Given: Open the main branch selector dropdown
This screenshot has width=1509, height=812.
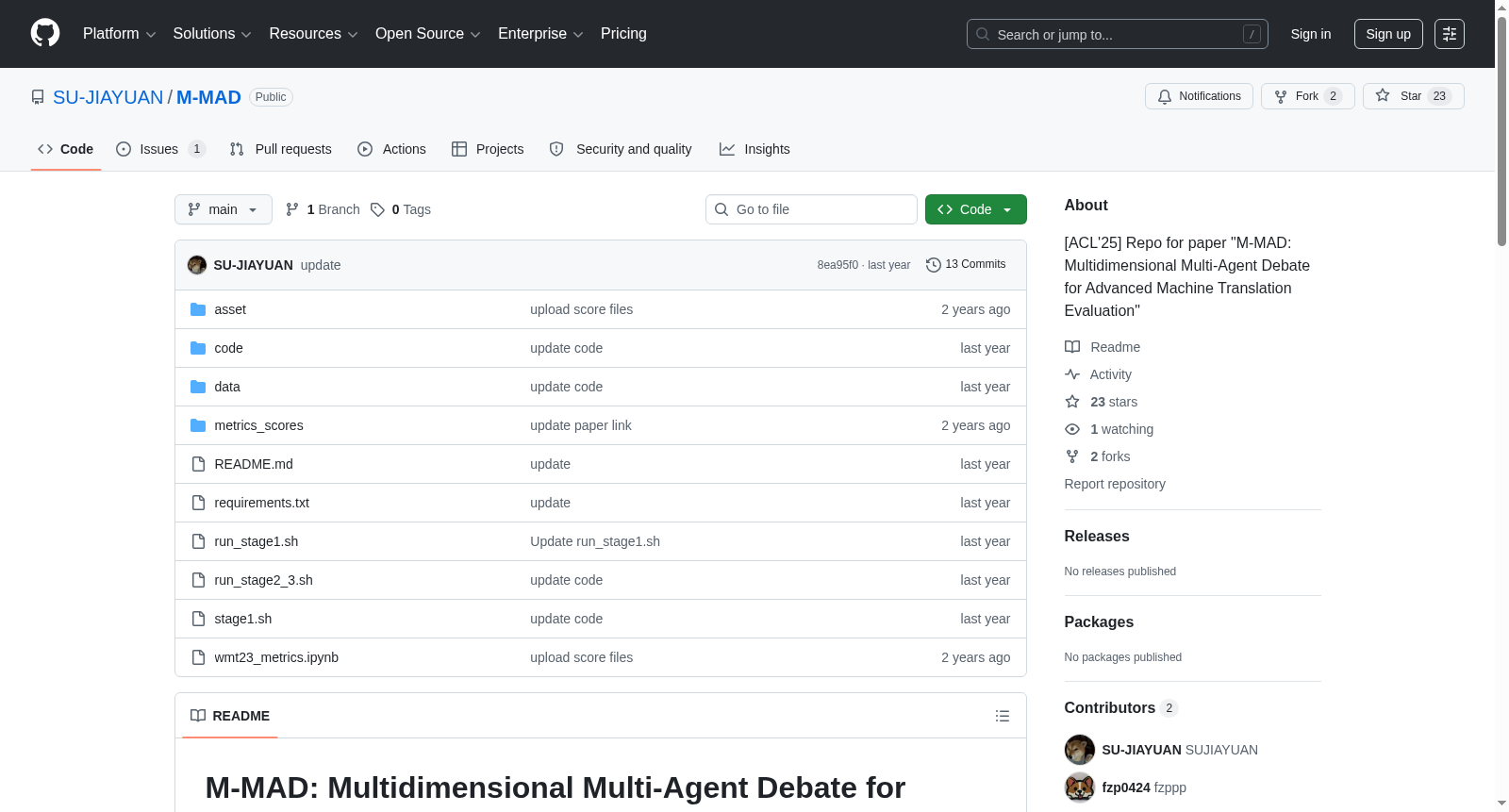Looking at the screenshot, I should 224,209.
